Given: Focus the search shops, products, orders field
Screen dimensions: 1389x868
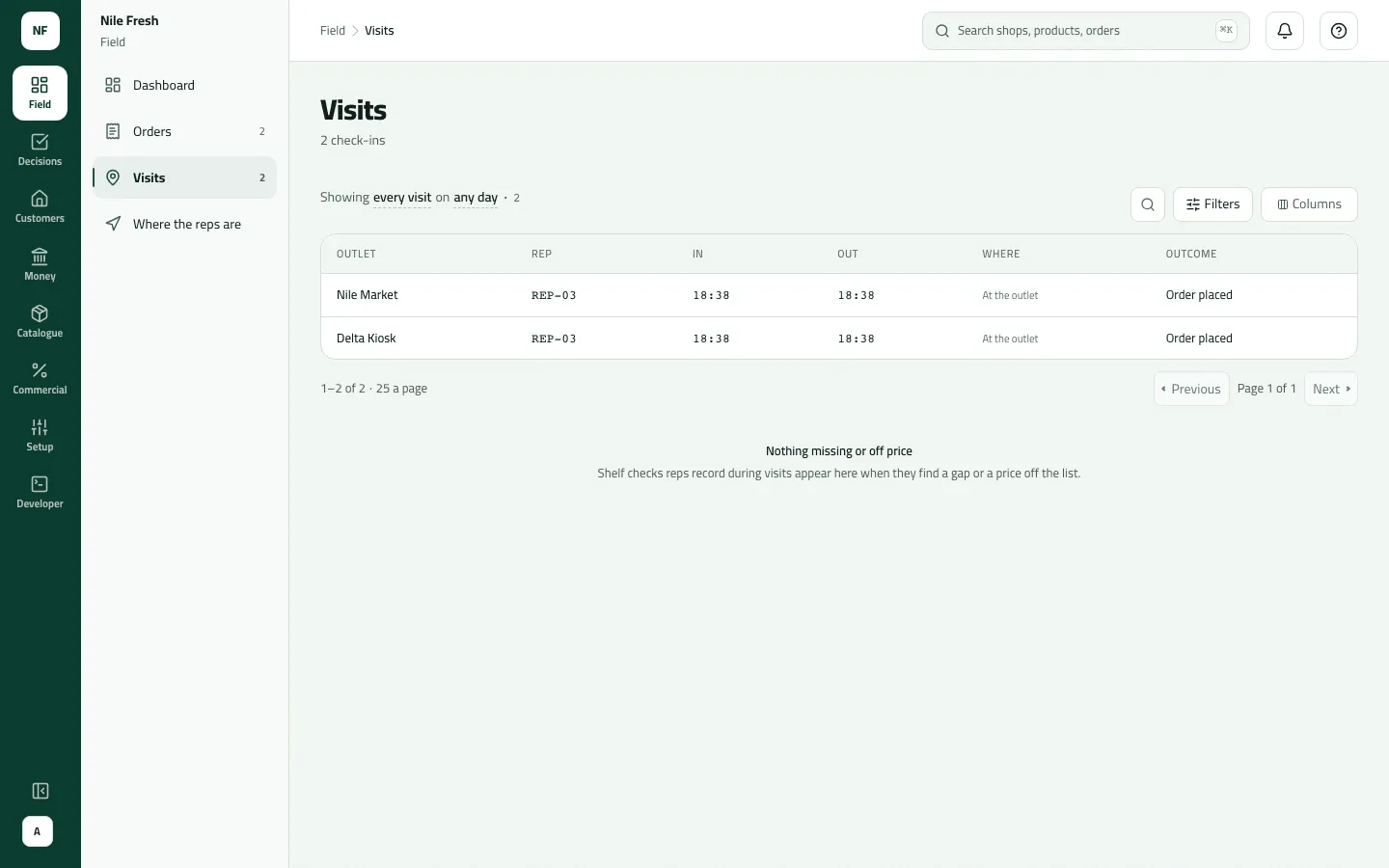Looking at the screenshot, I should 1086,31.
